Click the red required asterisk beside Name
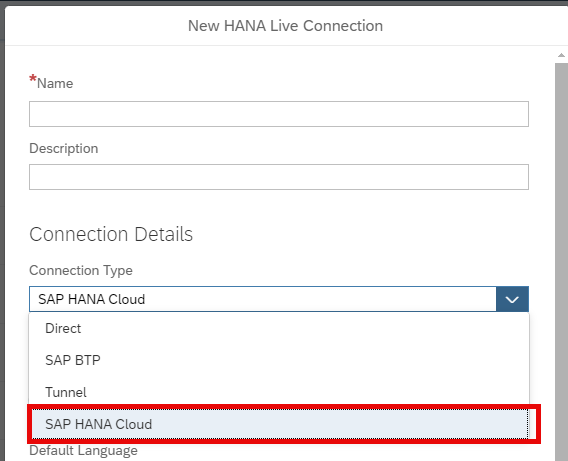The image size is (568, 461). click(33, 79)
